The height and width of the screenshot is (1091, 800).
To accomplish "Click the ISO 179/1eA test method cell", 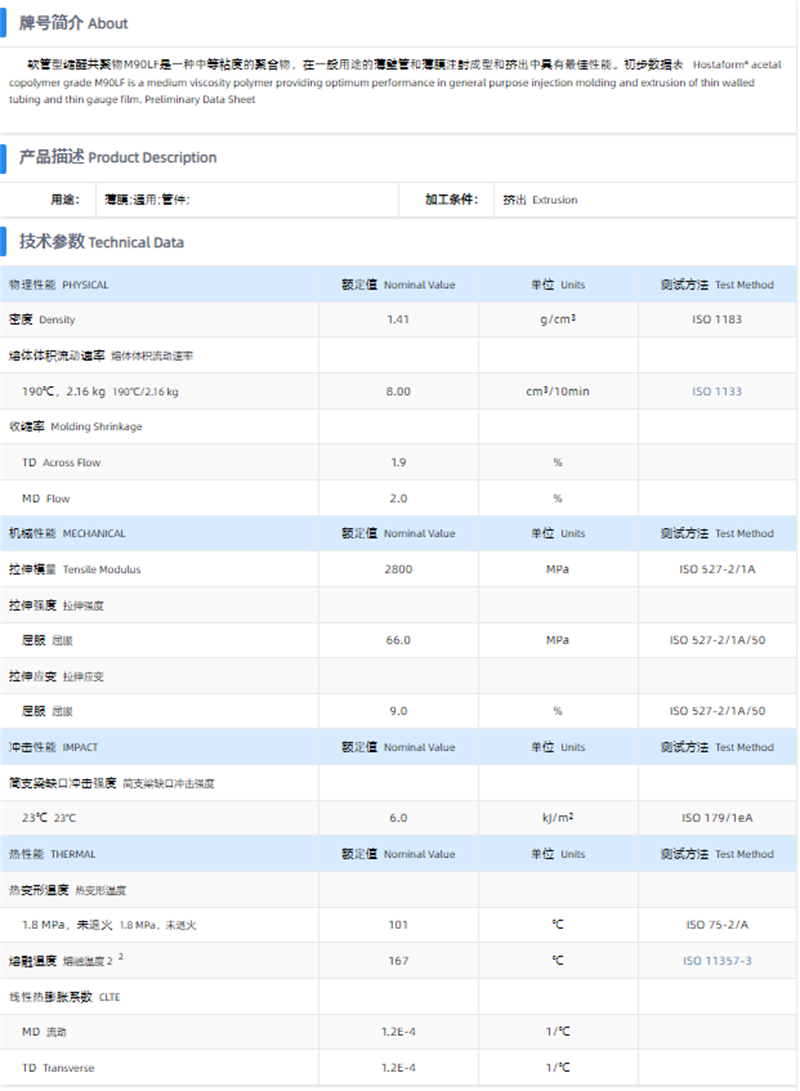I will [x=717, y=818].
